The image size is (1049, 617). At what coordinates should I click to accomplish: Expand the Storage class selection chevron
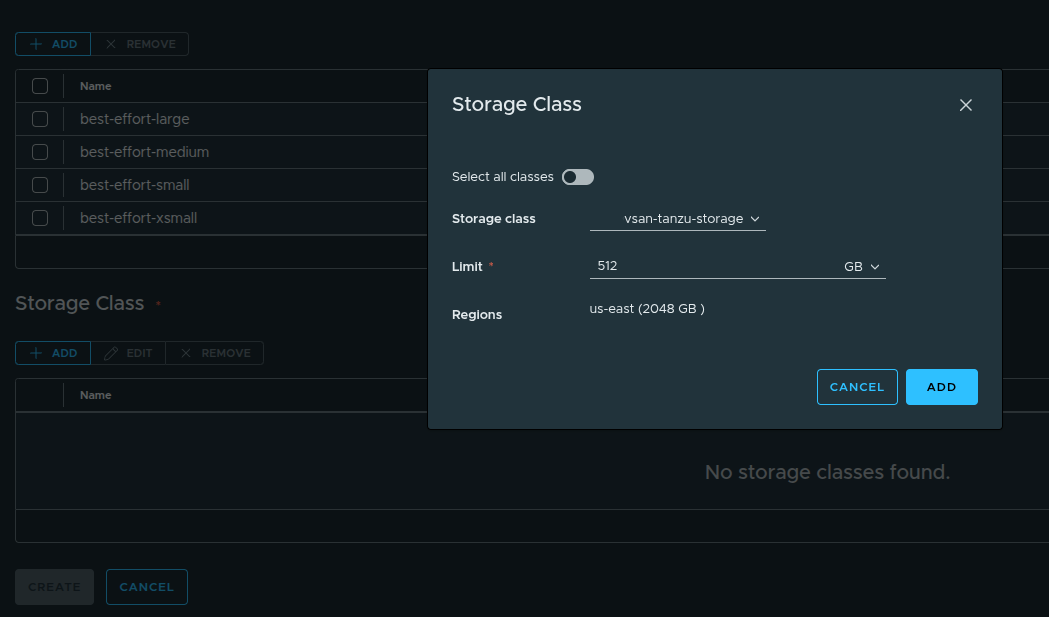756,218
